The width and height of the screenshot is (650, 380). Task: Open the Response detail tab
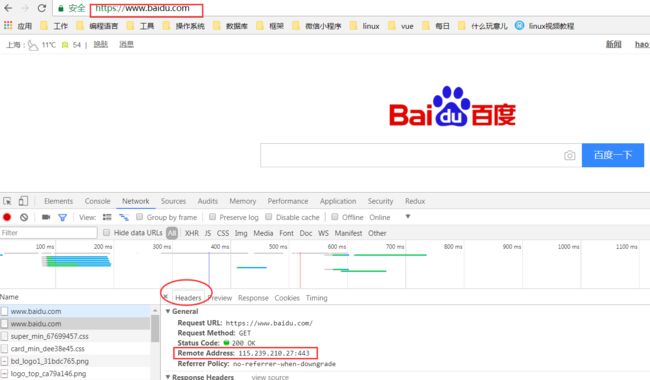(253, 298)
